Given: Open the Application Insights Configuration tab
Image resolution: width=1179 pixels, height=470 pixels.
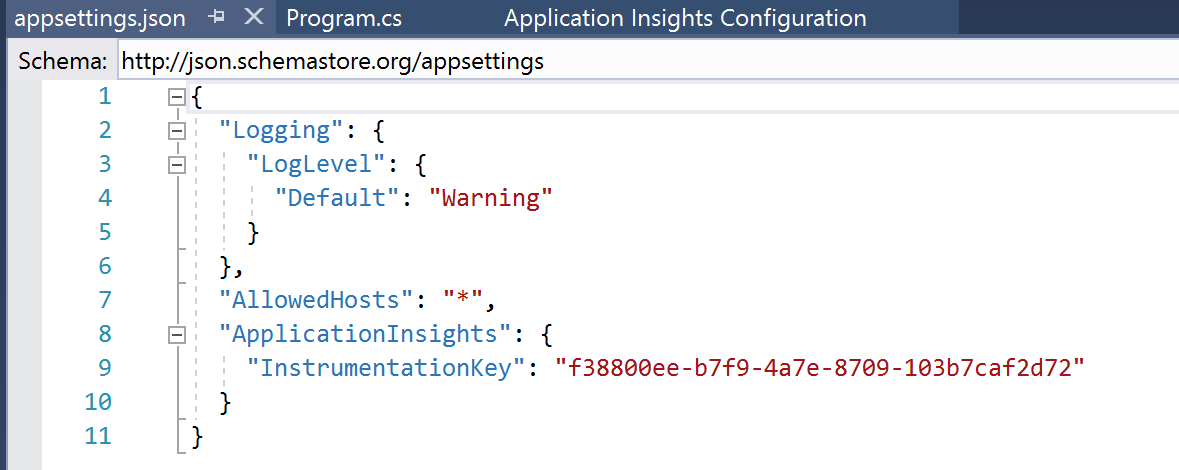Looking at the screenshot, I should (x=685, y=18).
